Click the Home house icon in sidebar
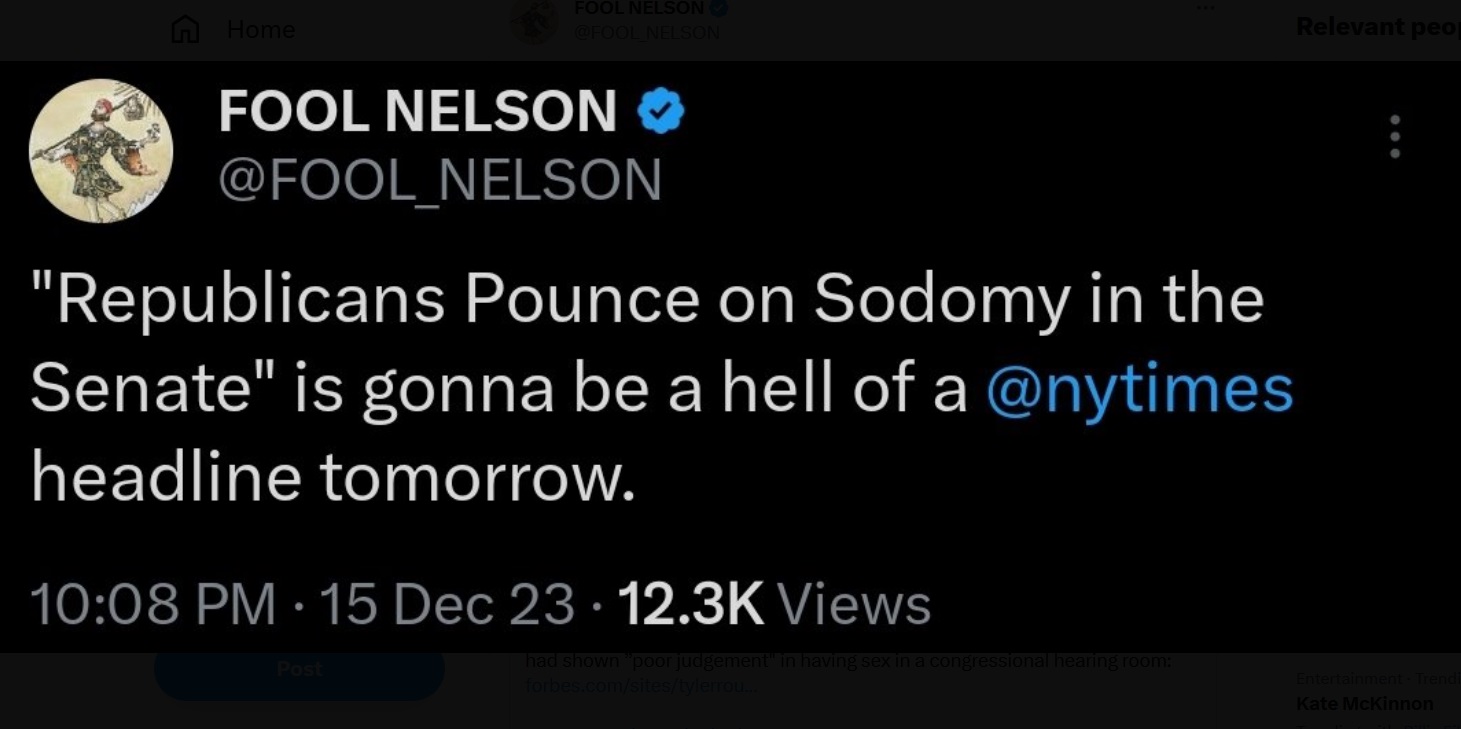The width and height of the screenshot is (1461, 729). tap(185, 30)
